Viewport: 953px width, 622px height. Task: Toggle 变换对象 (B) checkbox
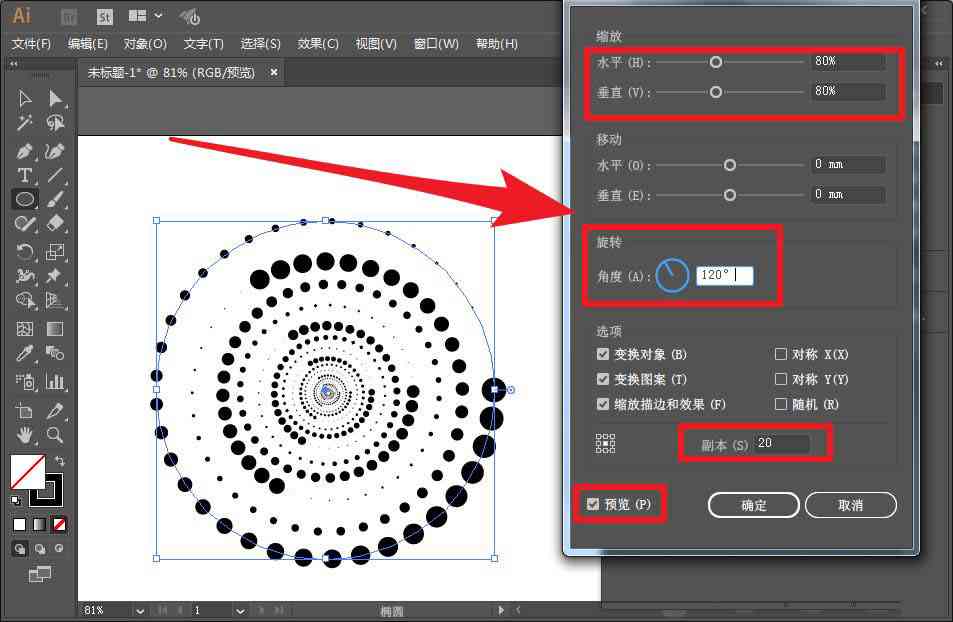[603, 354]
